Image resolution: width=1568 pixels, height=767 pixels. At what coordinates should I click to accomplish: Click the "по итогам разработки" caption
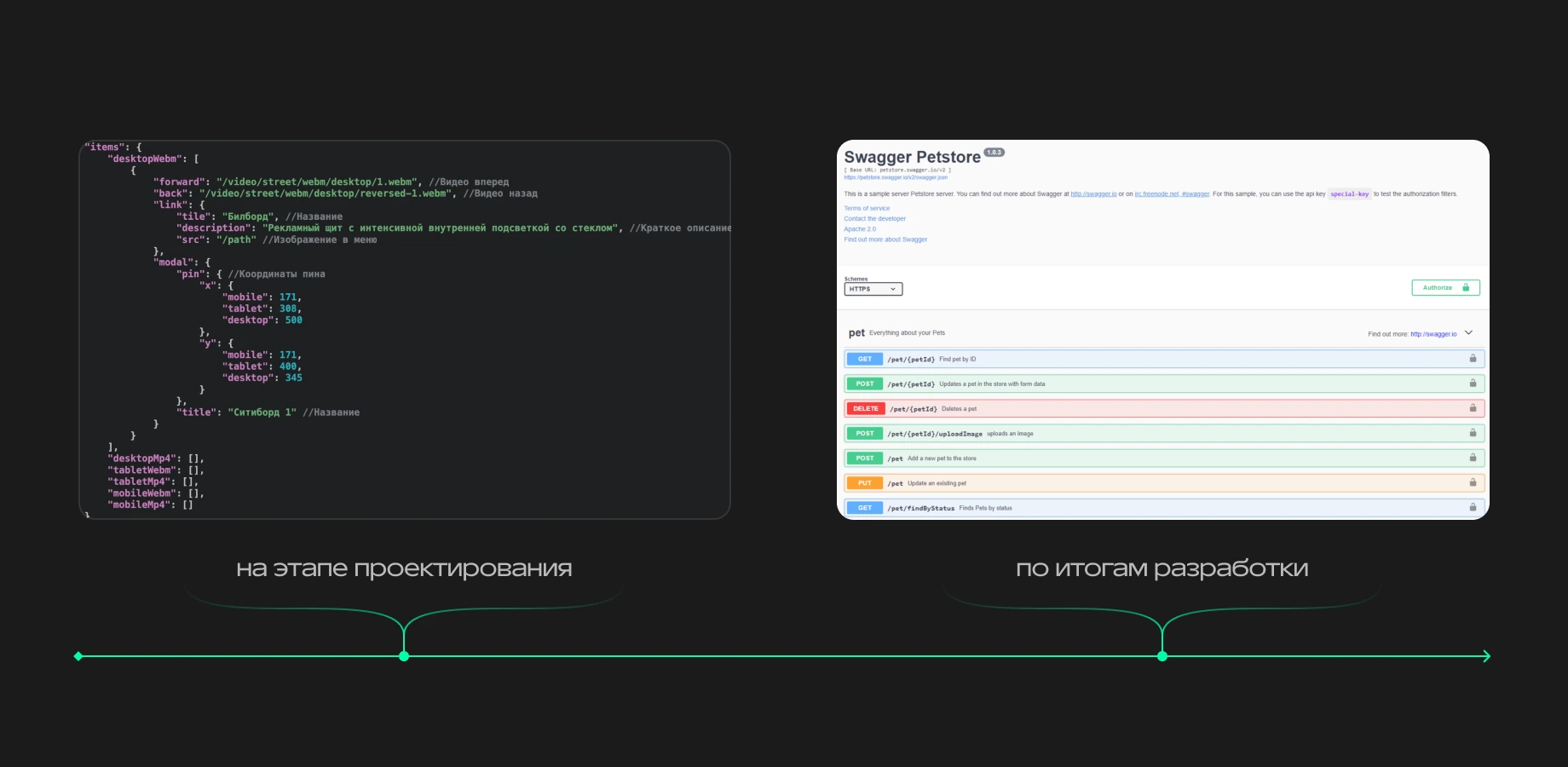pyautogui.click(x=1162, y=568)
